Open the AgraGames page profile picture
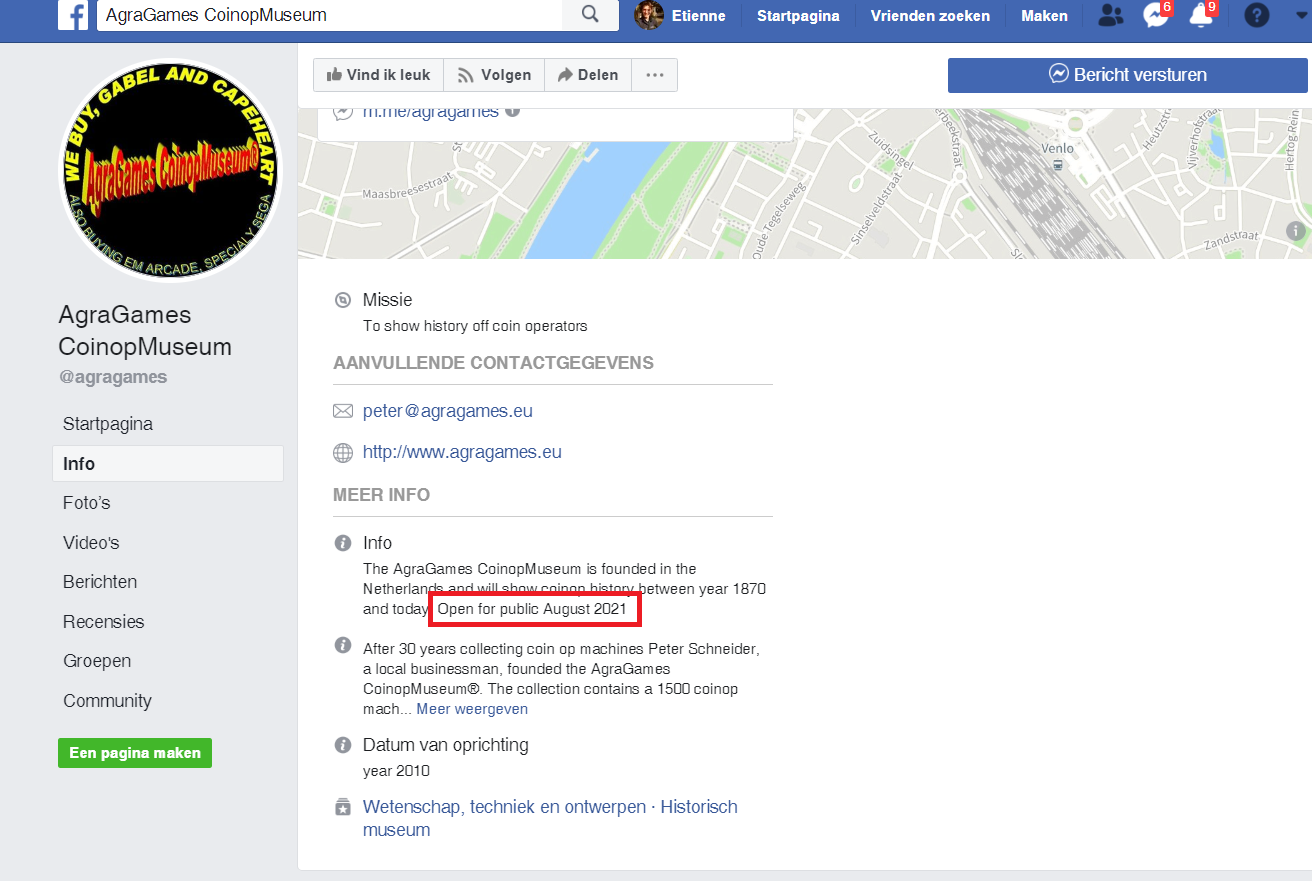 pyautogui.click(x=171, y=171)
